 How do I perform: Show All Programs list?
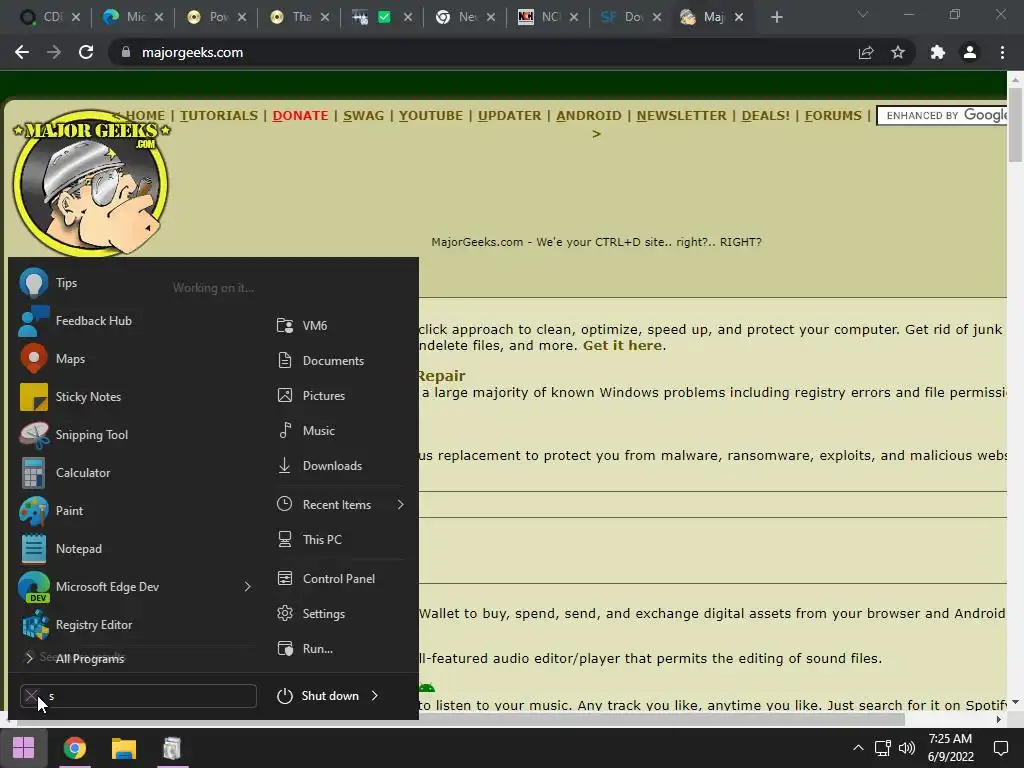(90, 658)
